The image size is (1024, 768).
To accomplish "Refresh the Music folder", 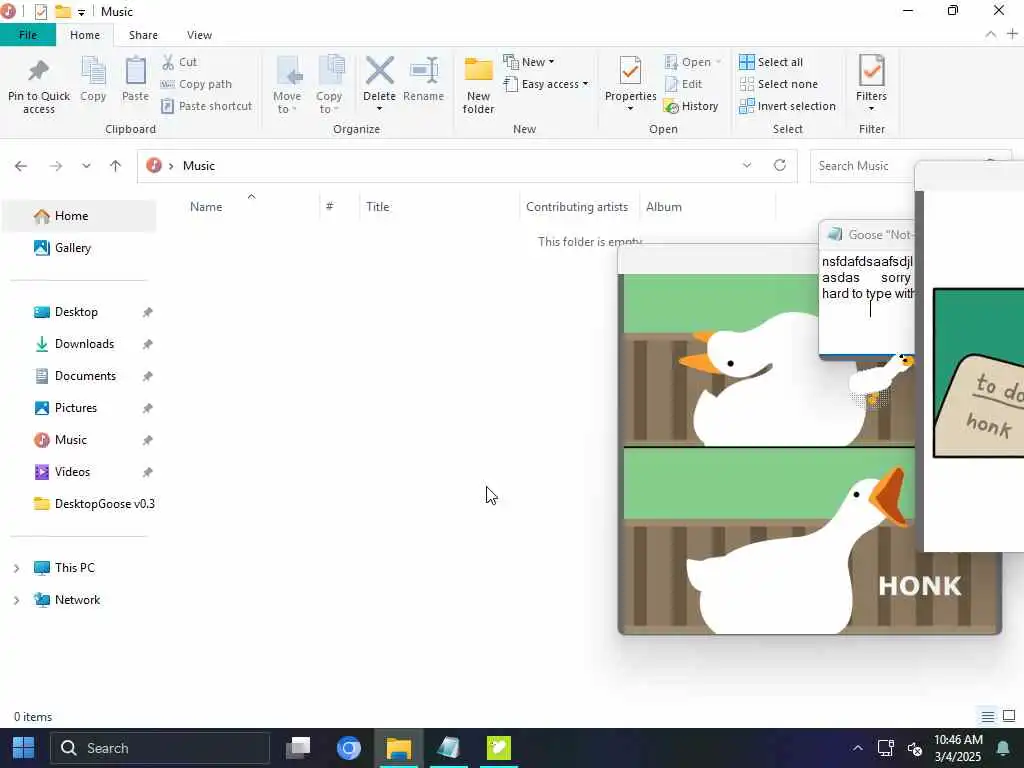I will [780, 166].
